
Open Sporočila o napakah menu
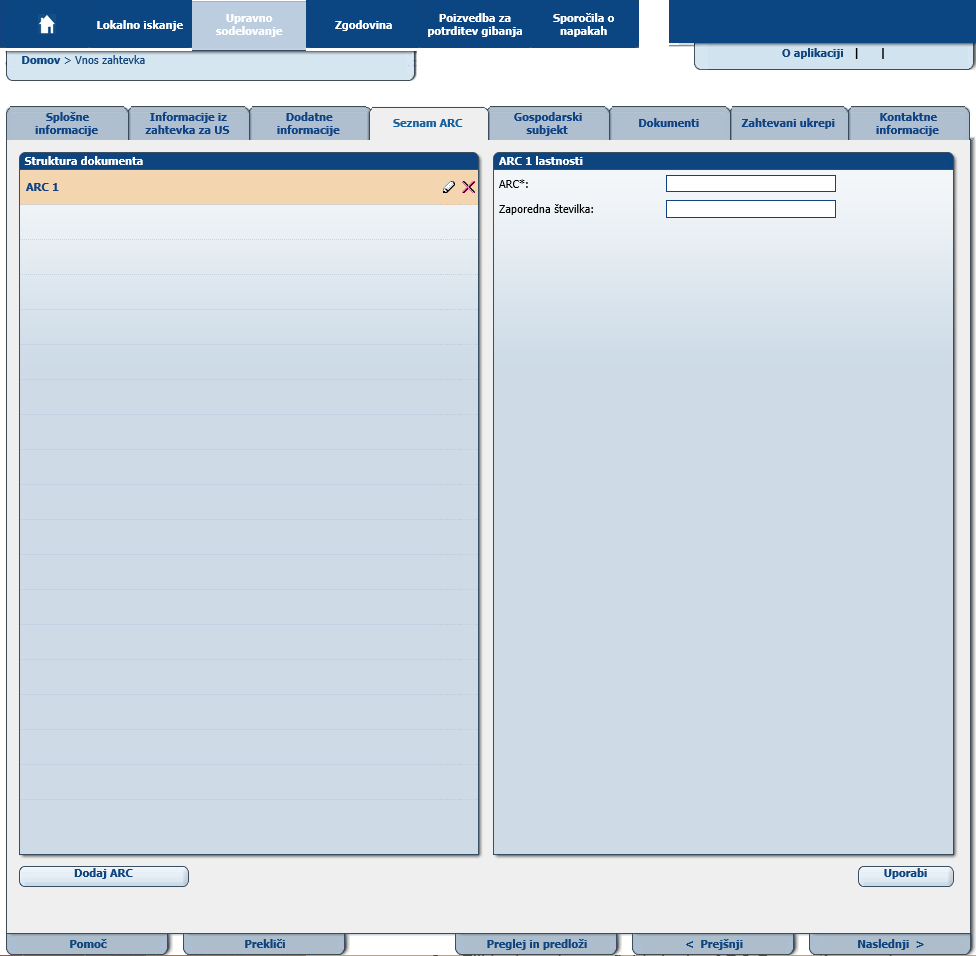tap(583, 25)
